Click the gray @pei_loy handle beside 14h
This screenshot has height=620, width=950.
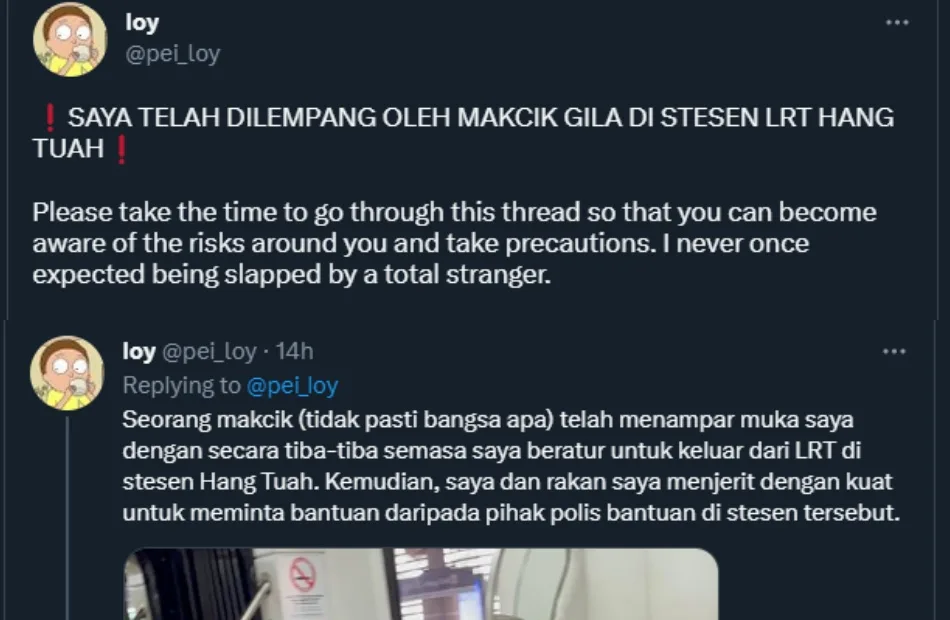(x=209, y=351)
